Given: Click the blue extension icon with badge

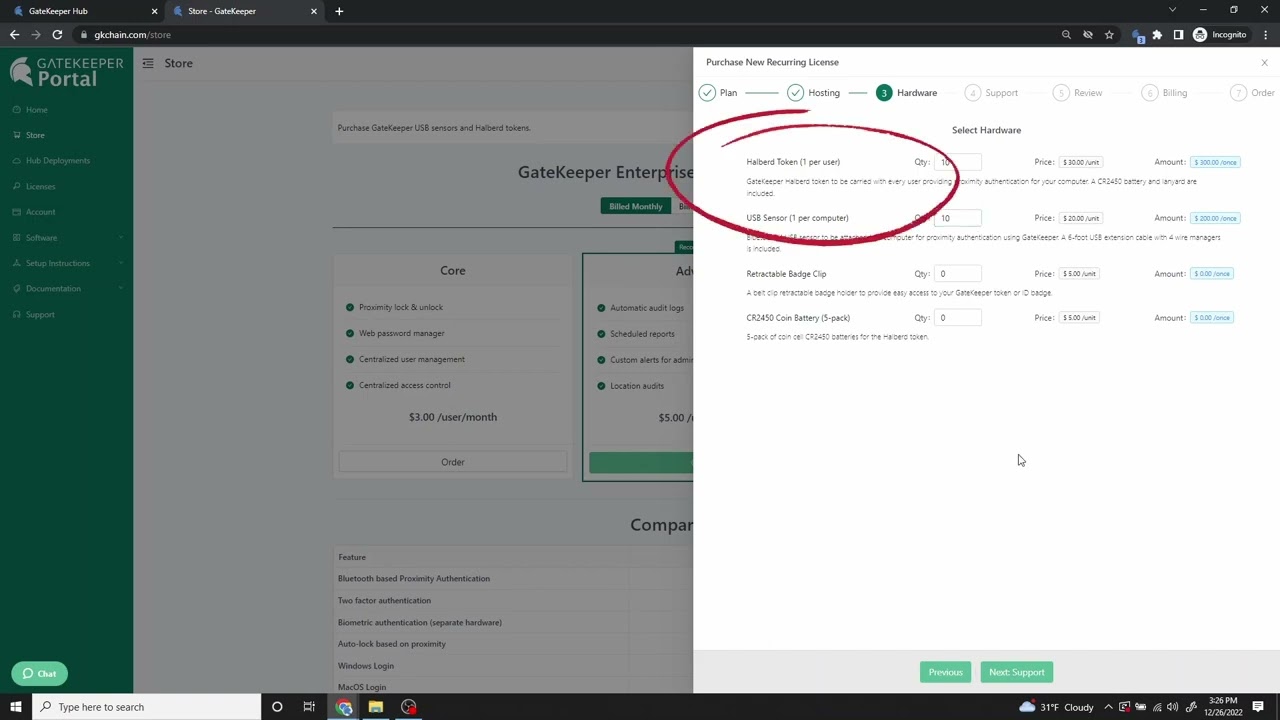Looking at the screenshot, I should (1138, 36).
